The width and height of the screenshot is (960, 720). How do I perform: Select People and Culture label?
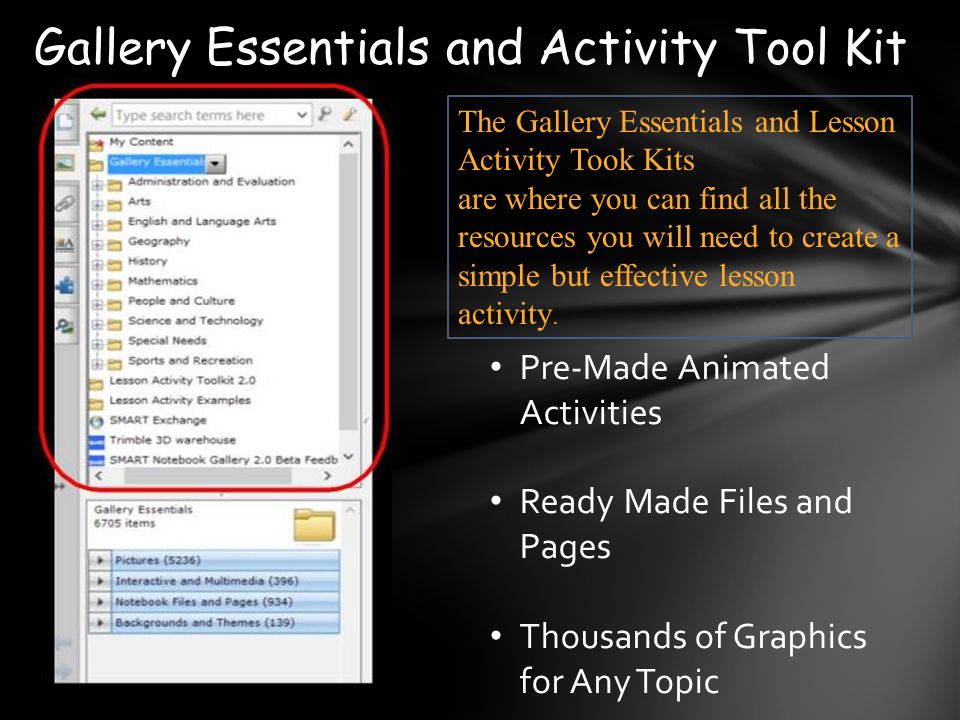(181, 301)
